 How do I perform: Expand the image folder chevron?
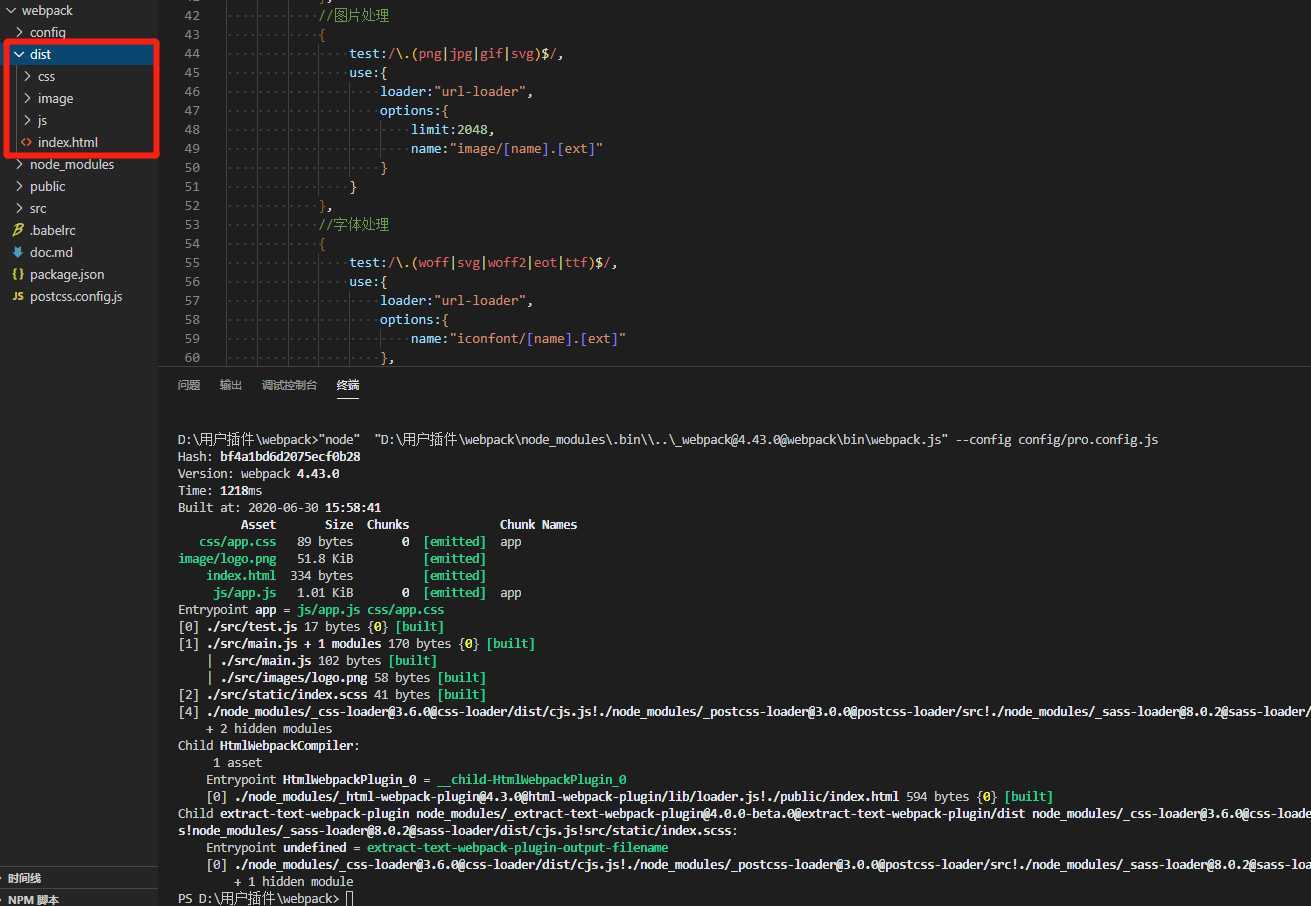(27, 99)
